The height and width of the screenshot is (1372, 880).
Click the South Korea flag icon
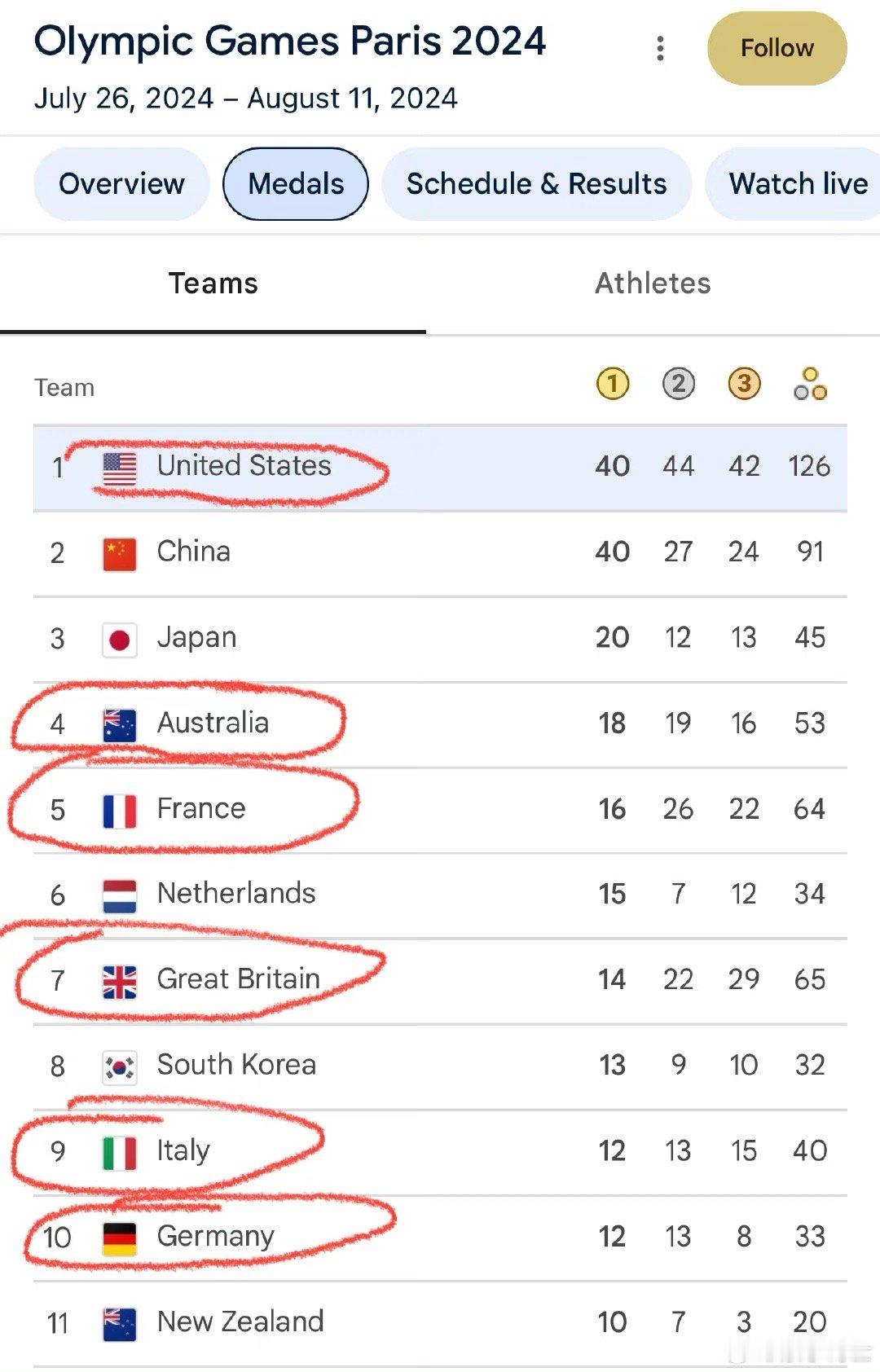pos(120,1068)
